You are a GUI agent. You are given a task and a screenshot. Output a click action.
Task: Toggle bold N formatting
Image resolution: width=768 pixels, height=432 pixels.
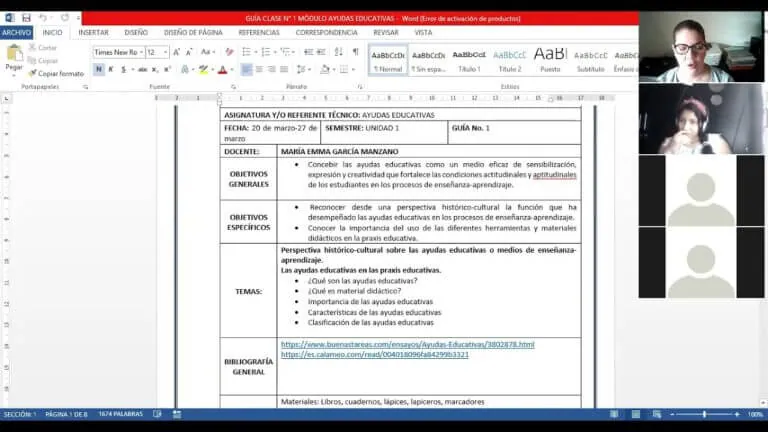[x=99, y=70]
